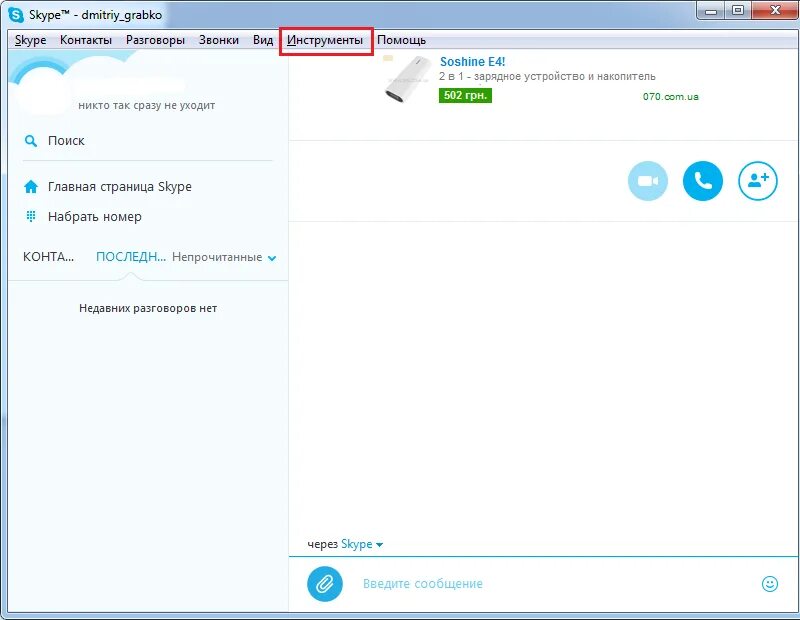This screenshot has height=620, width=800.
Task: Switch to the ПОСЛЕДН... tab
Action: [x=131, y=257]
